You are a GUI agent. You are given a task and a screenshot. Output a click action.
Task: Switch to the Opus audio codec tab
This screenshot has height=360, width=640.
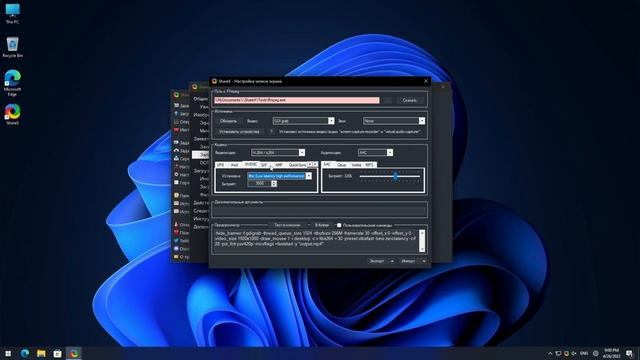point(341,164)
